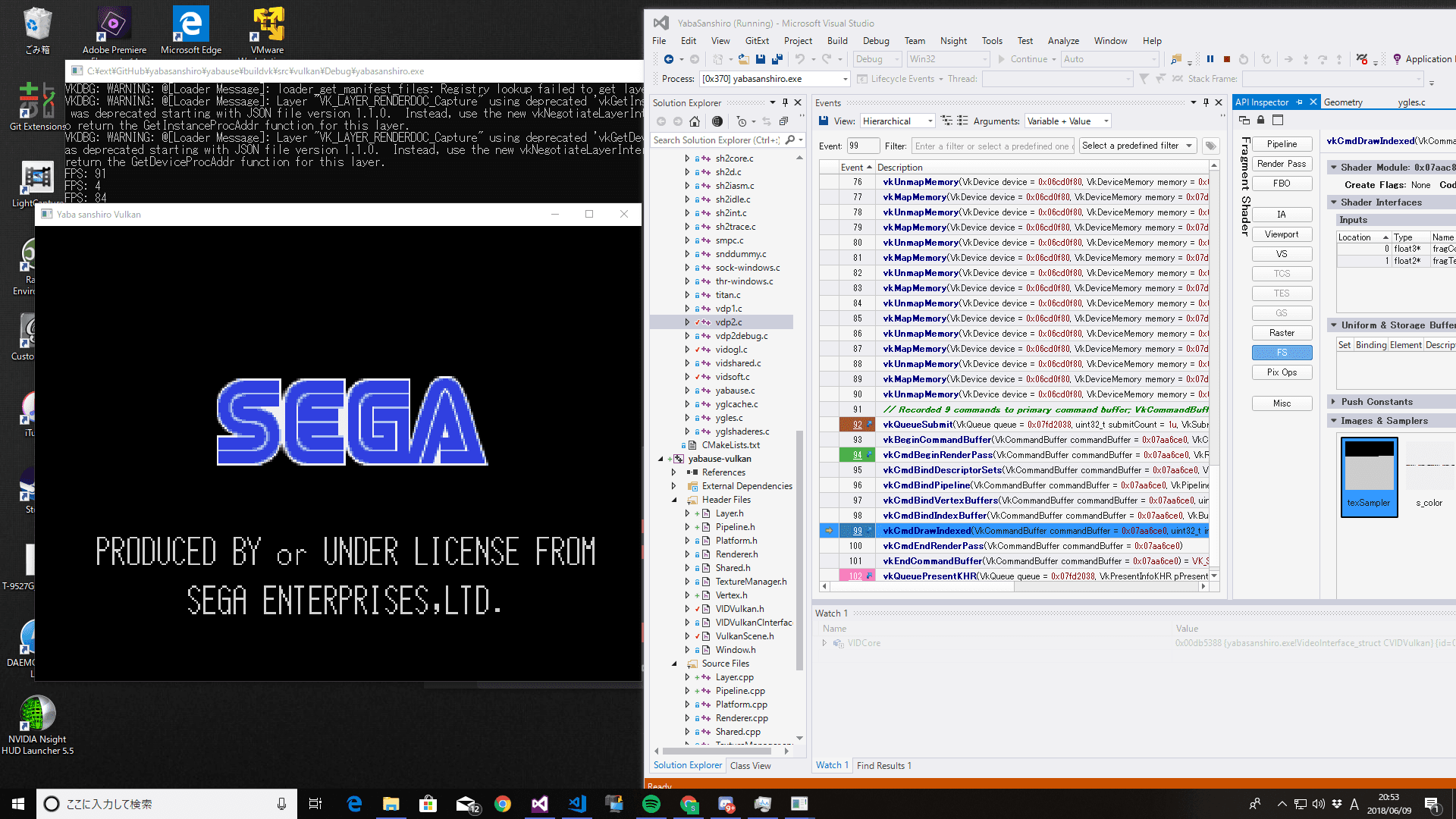Click the Save All toolbar icon
This screenshot has height=819, width=1456.
pos(777,59)
